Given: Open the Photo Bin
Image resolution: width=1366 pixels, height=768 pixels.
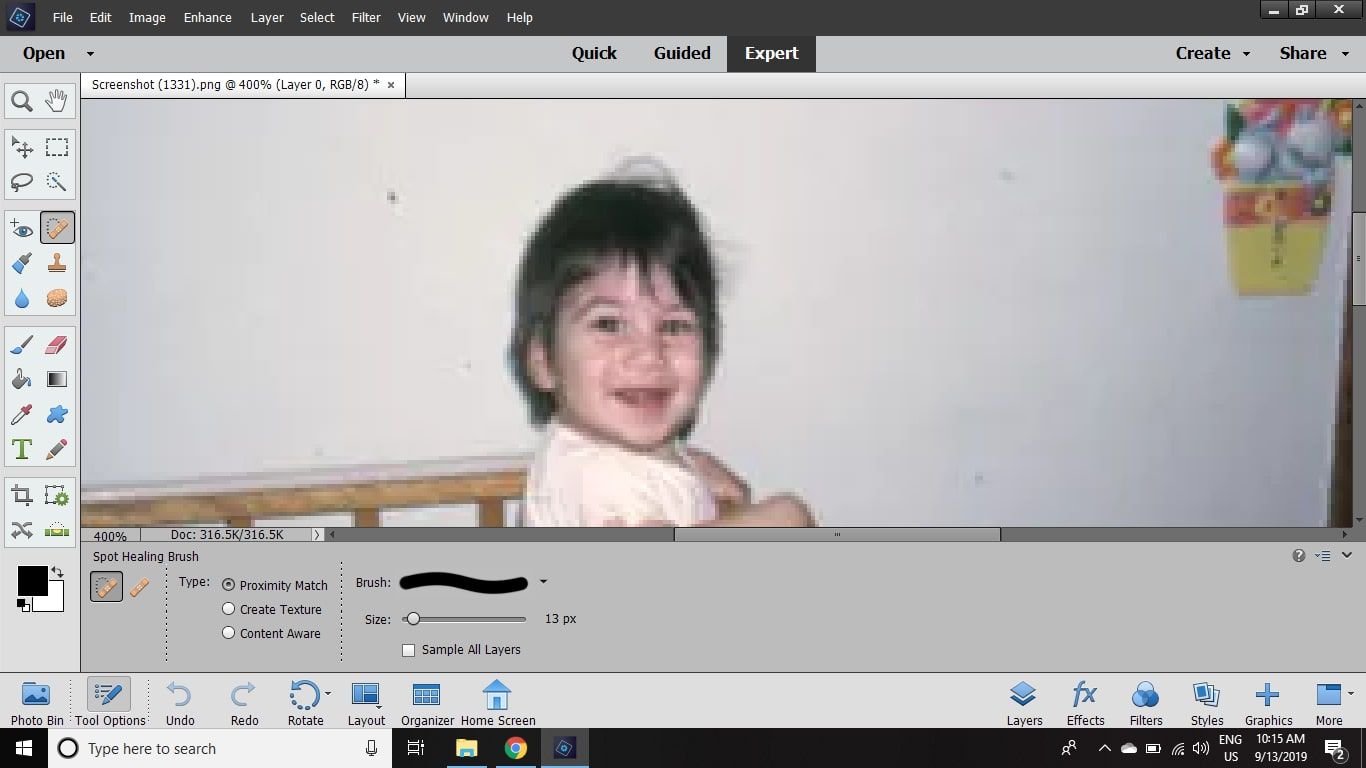Looking at the screenshot, I should point(37,703).
